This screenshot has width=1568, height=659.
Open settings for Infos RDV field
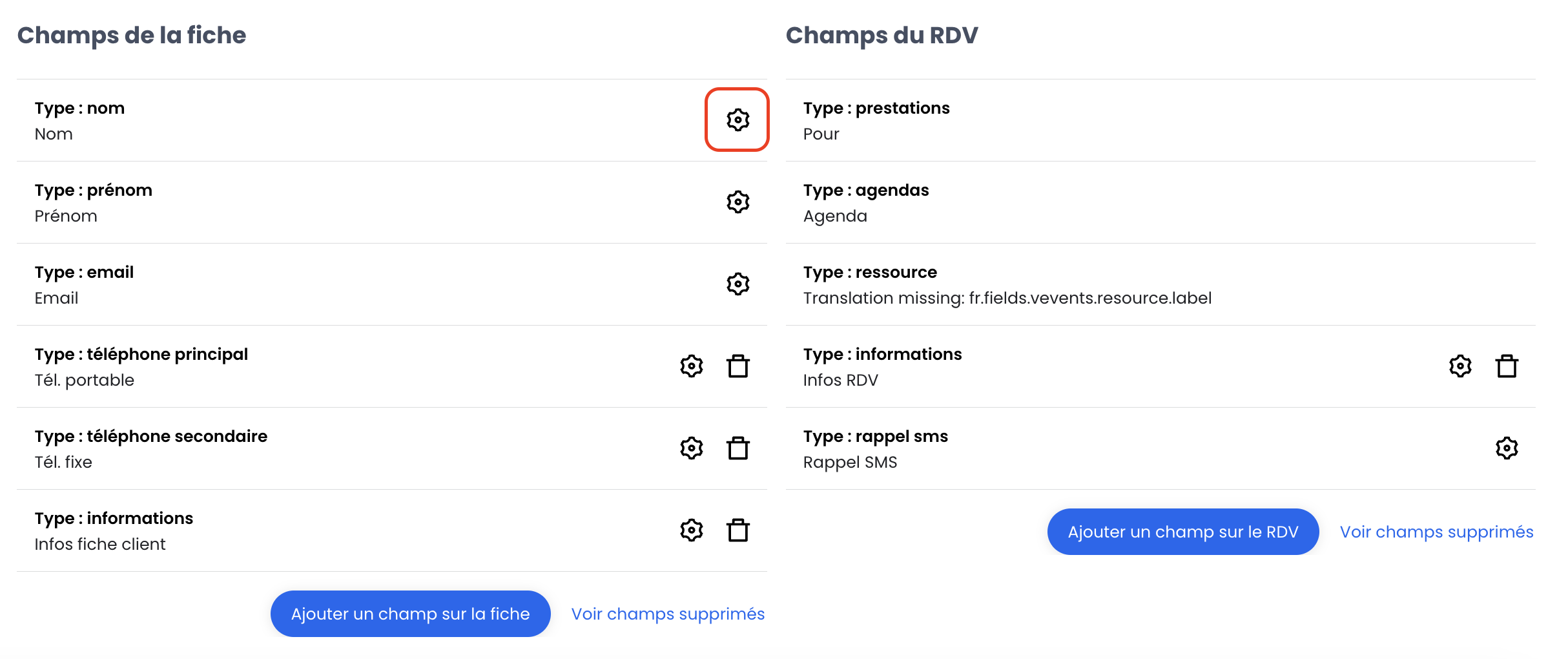click(x=1460, y=366)
